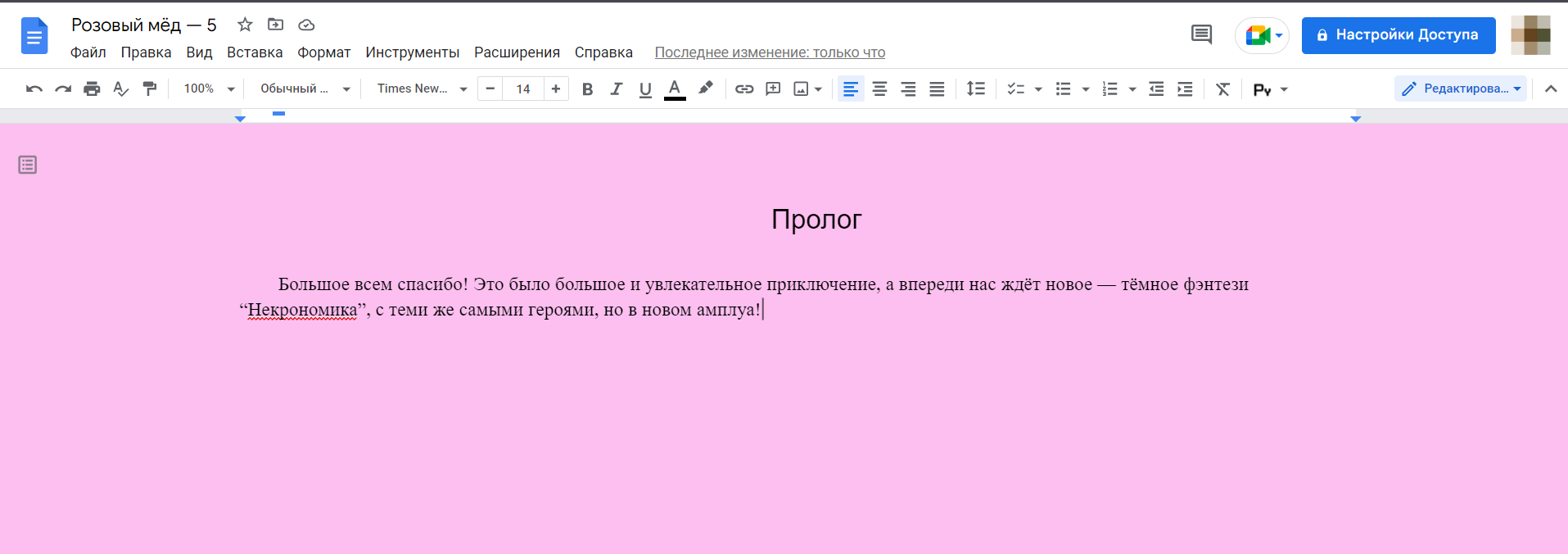
Task: Open the 100% zoom dropdown
Action: coord(209,89)
